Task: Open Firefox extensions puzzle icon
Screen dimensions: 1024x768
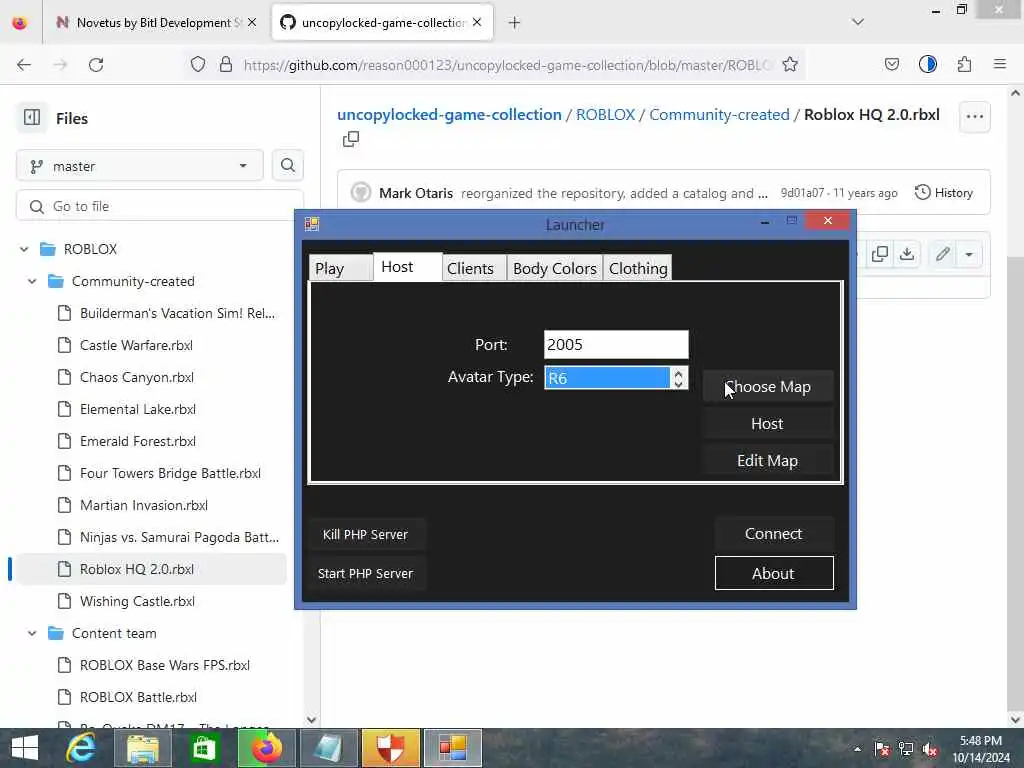Action: [x=964, y=64]
